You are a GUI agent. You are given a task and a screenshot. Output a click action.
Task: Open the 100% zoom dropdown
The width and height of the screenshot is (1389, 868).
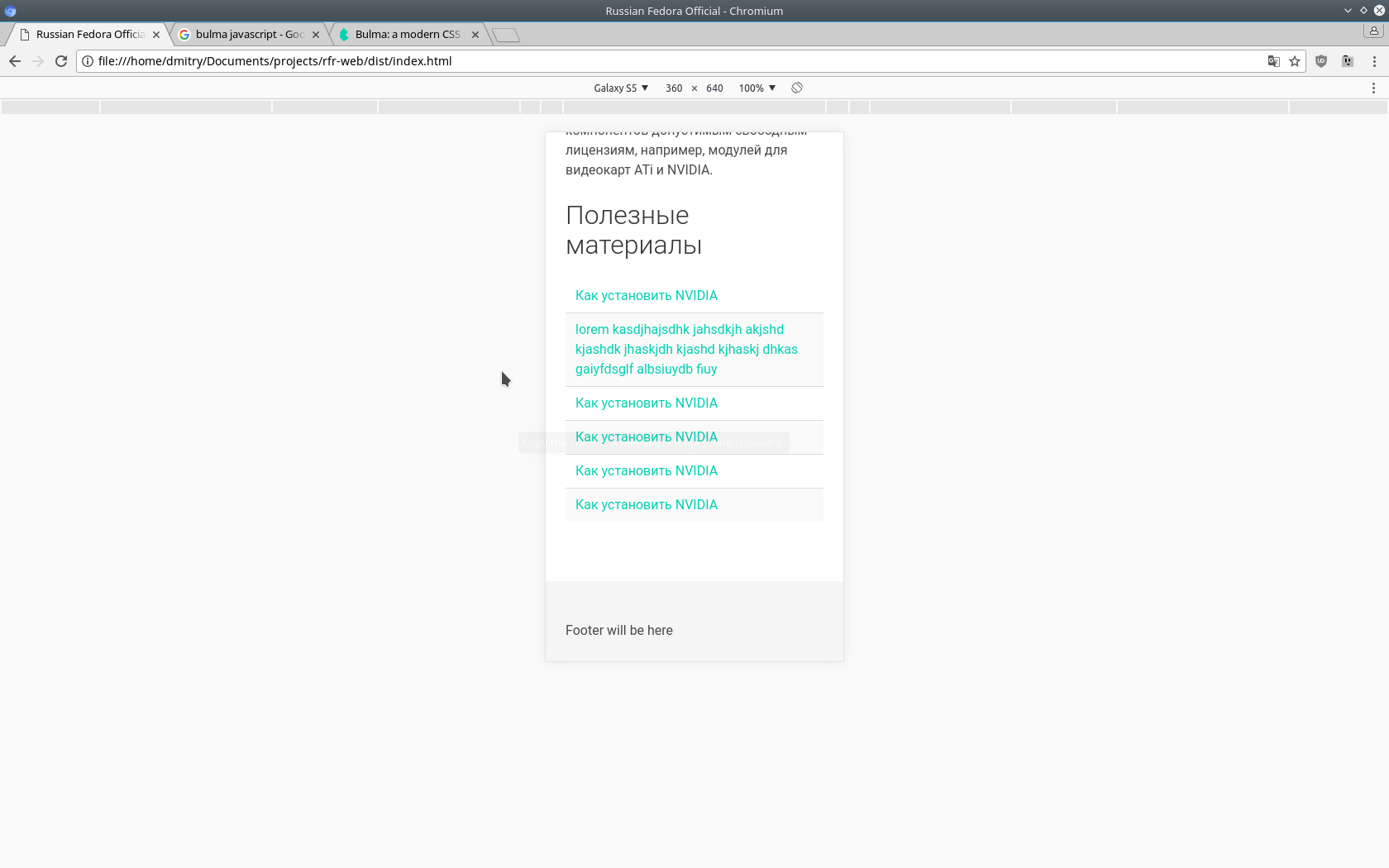click(x=757, y=88)
